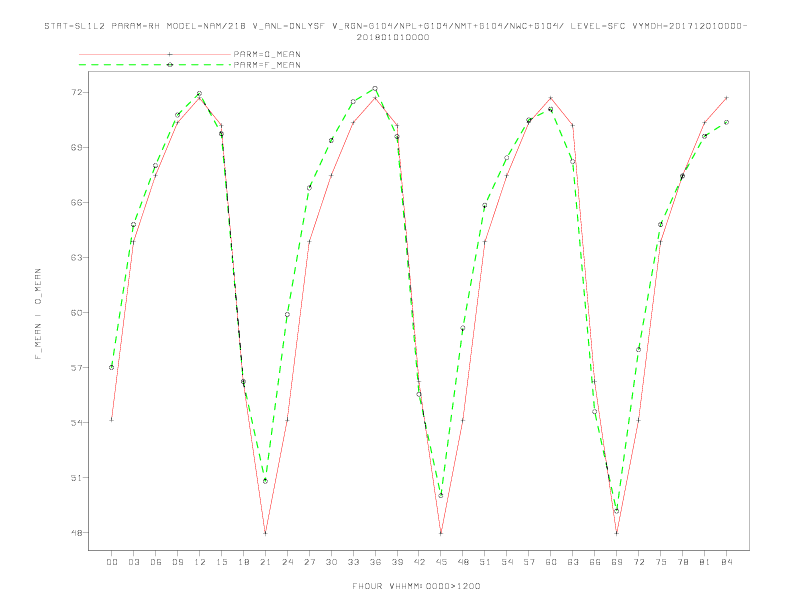Screen dimensions: 792x612
Task: Click the x-axis tick label 00
Action: click(112, 562)
